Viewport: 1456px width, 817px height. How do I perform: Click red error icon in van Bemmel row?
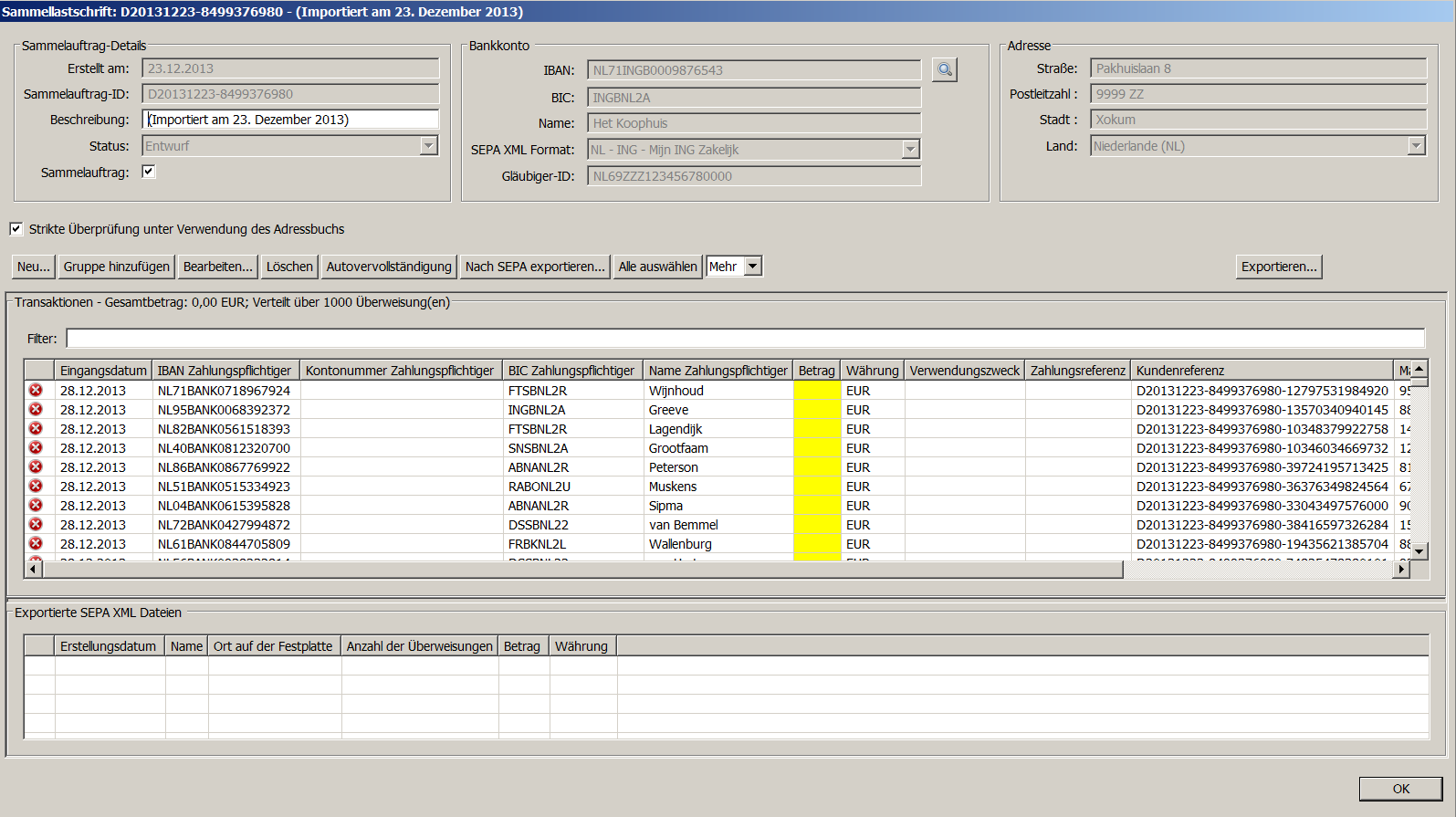(36, 524)
